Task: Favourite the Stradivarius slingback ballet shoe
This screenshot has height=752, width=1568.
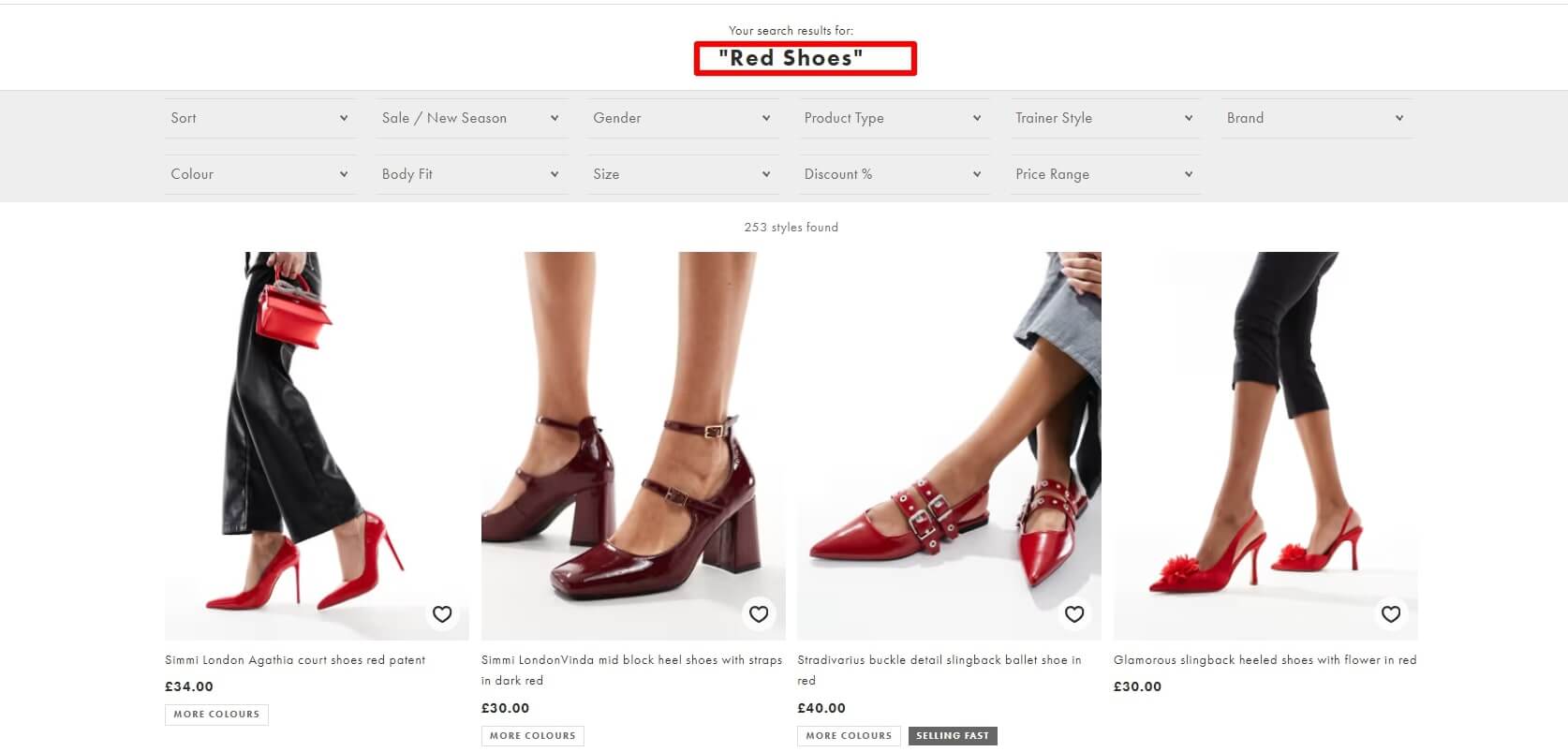Action: tap(1074, 614)
